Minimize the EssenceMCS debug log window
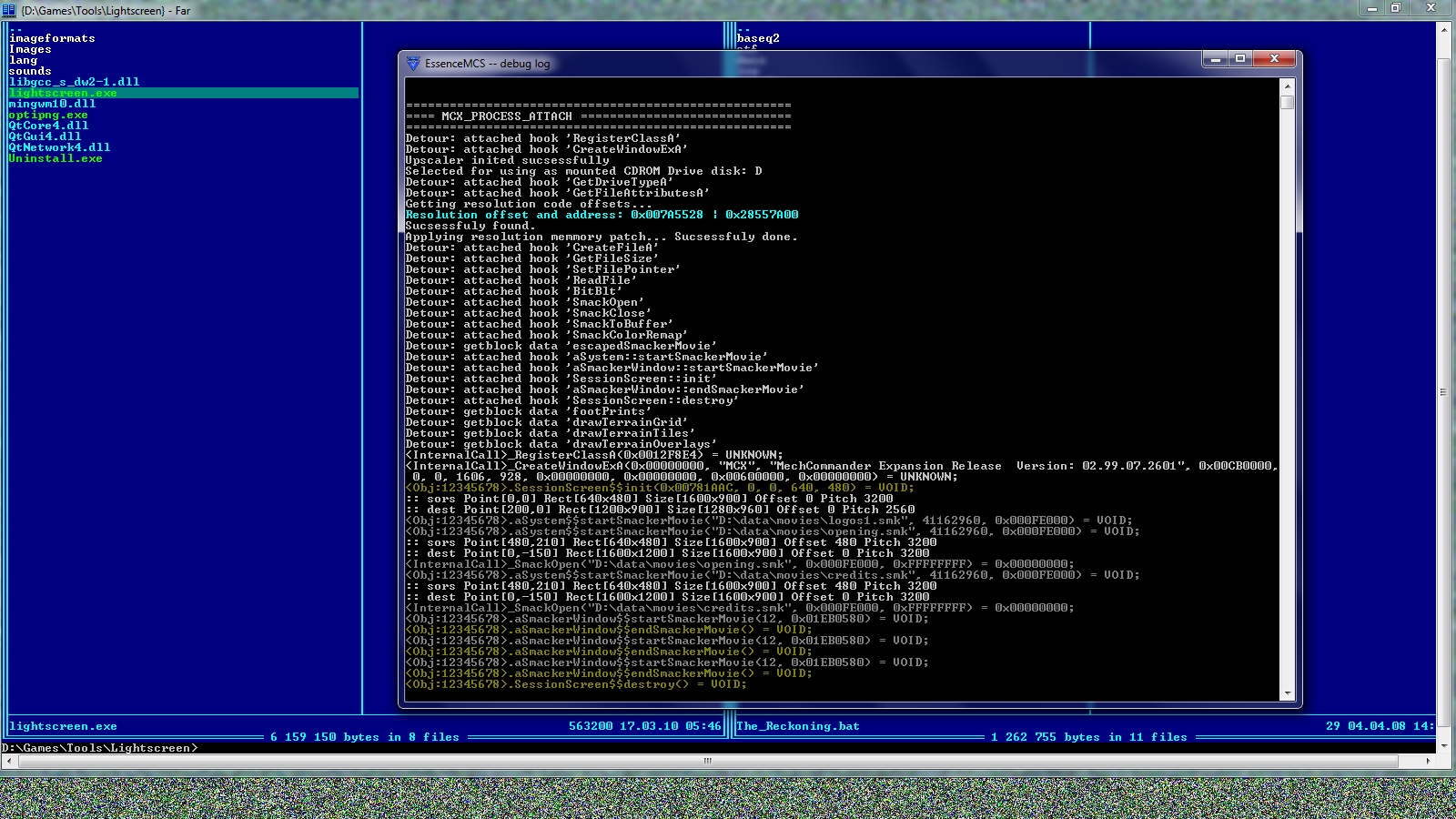1456x819 pixels. coord(1215,59)
